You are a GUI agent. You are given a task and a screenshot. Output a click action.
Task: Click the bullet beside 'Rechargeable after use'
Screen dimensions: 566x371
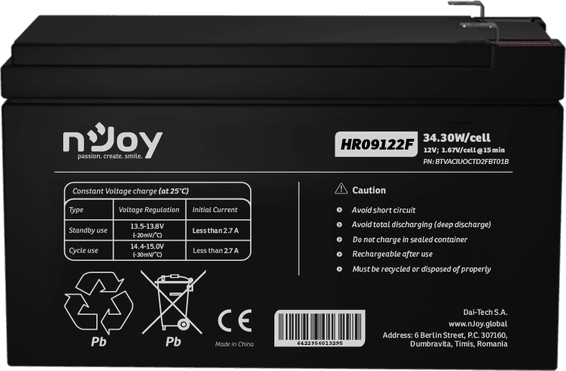(x=339, y=254)
